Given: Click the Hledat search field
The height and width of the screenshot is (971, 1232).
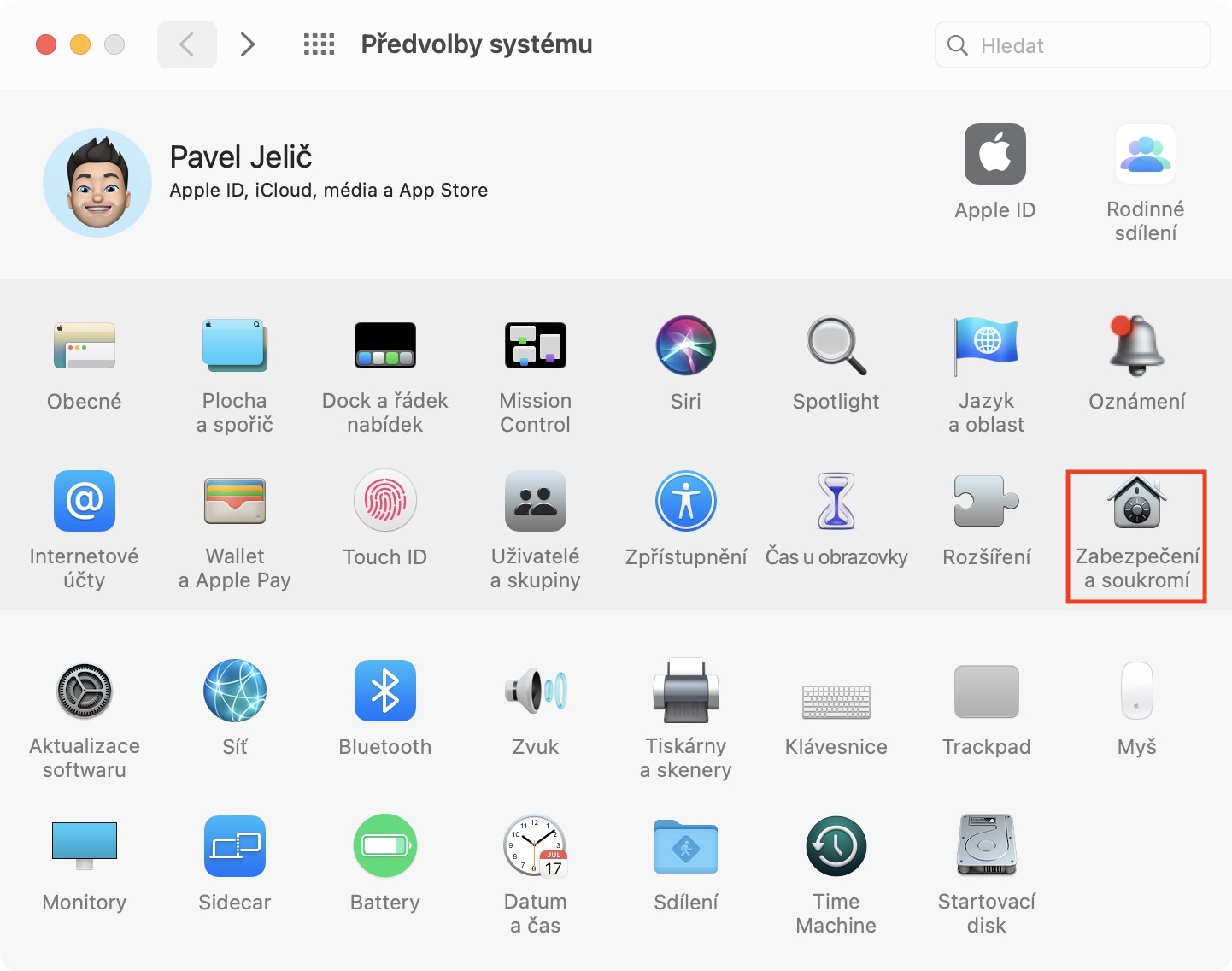Looking at the screenshot, I should (1073, 45).
